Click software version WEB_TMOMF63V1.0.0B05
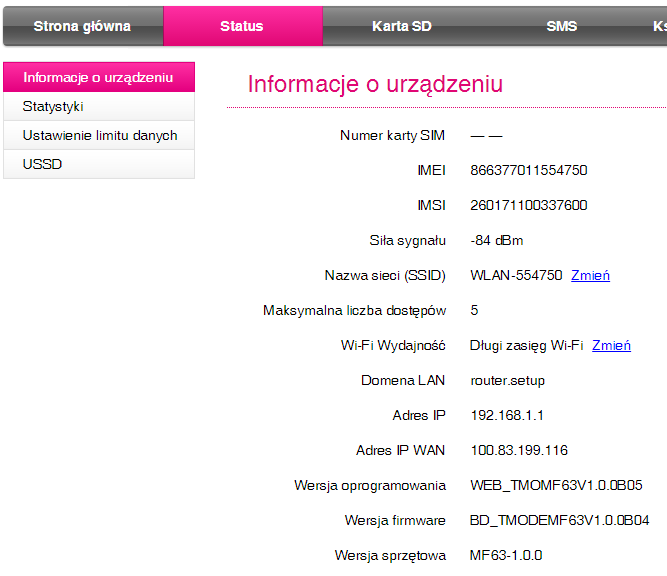The image size is (667, 576). [556, 485]
